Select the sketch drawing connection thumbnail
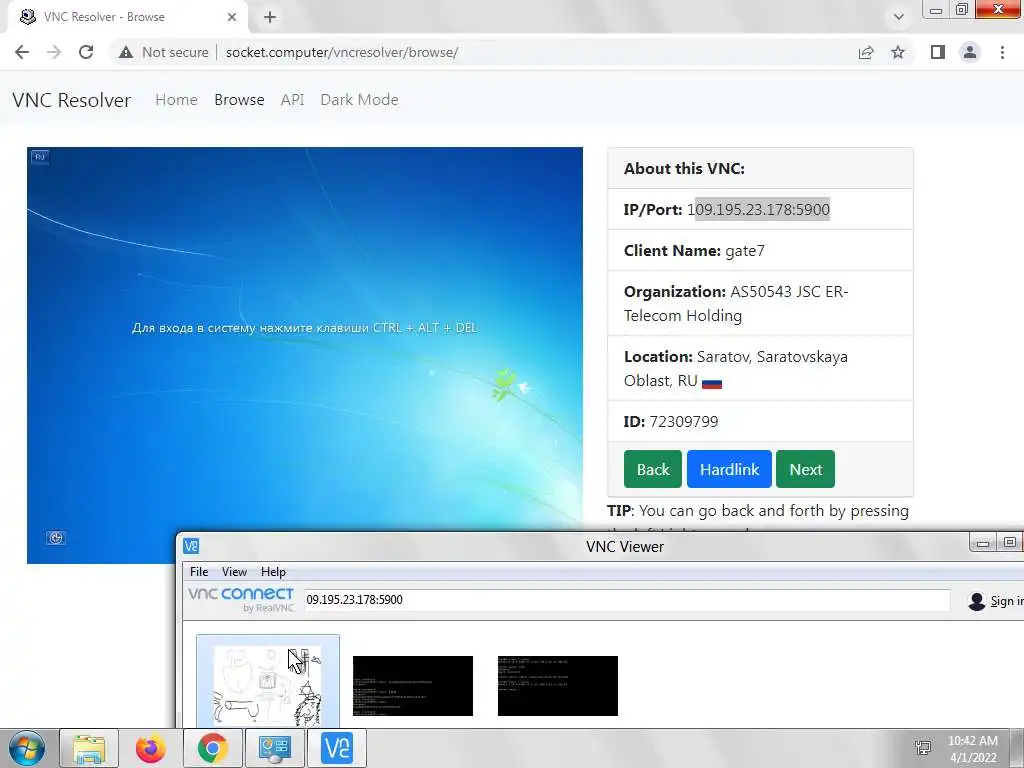 tap(268, 681)
